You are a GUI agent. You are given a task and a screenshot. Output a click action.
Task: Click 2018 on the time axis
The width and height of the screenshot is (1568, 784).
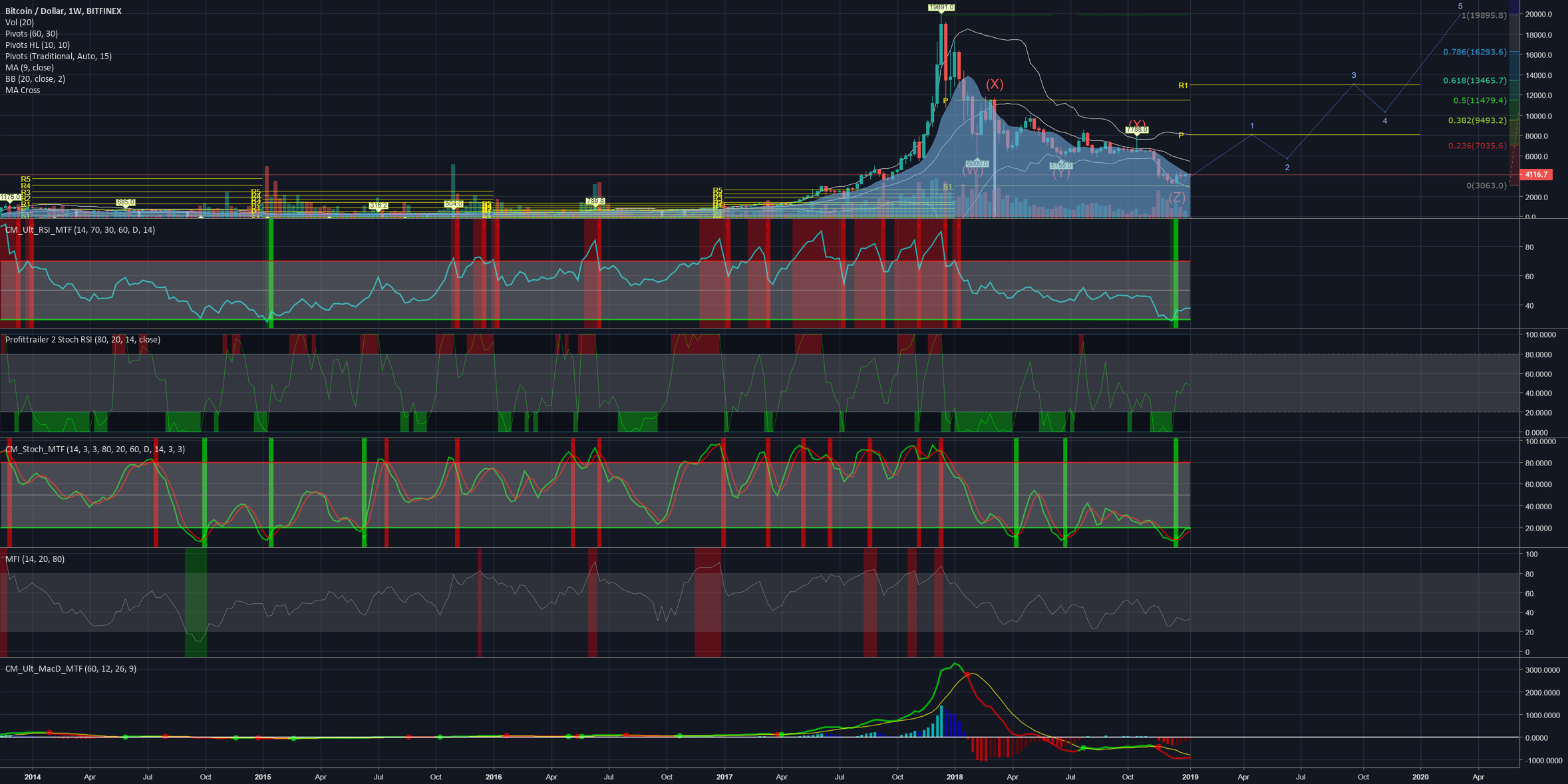point(954,776)
